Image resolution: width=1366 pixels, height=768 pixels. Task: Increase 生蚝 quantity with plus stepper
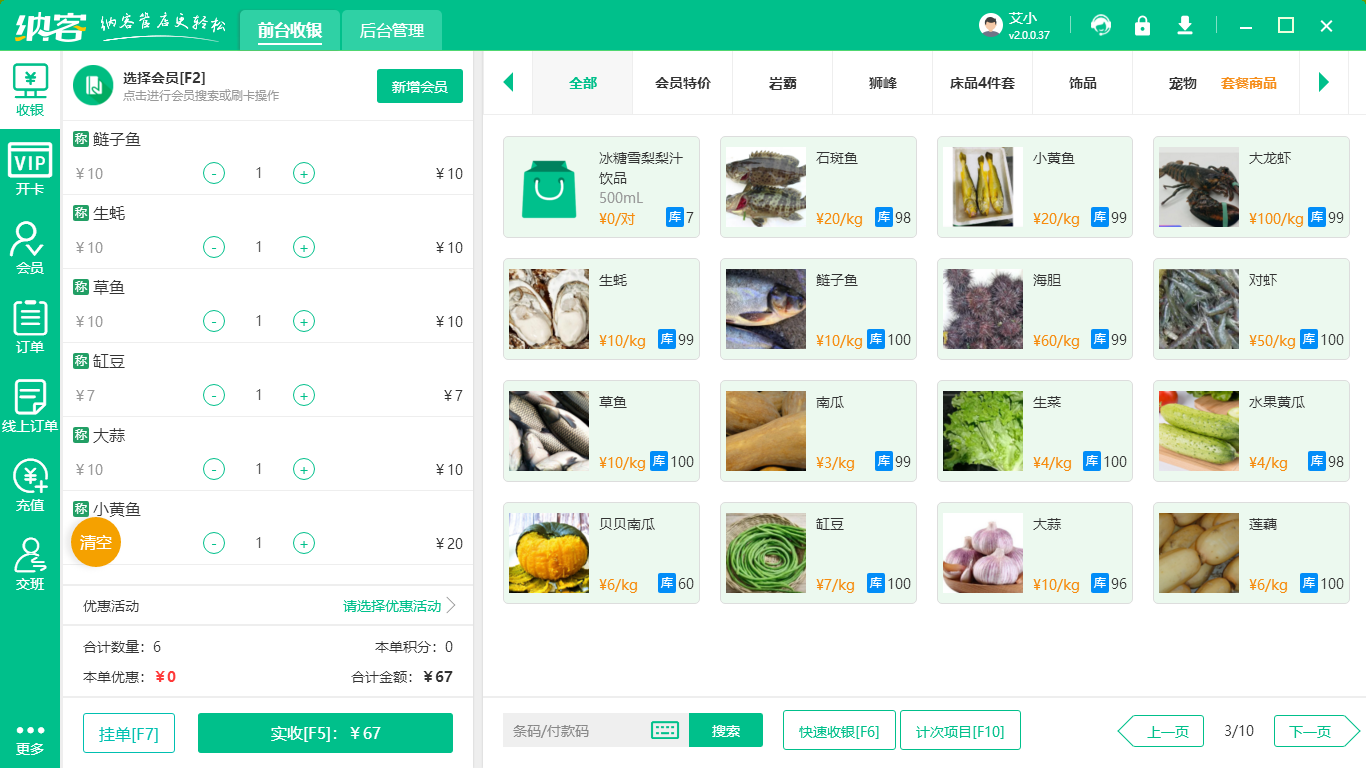[304, 247]
